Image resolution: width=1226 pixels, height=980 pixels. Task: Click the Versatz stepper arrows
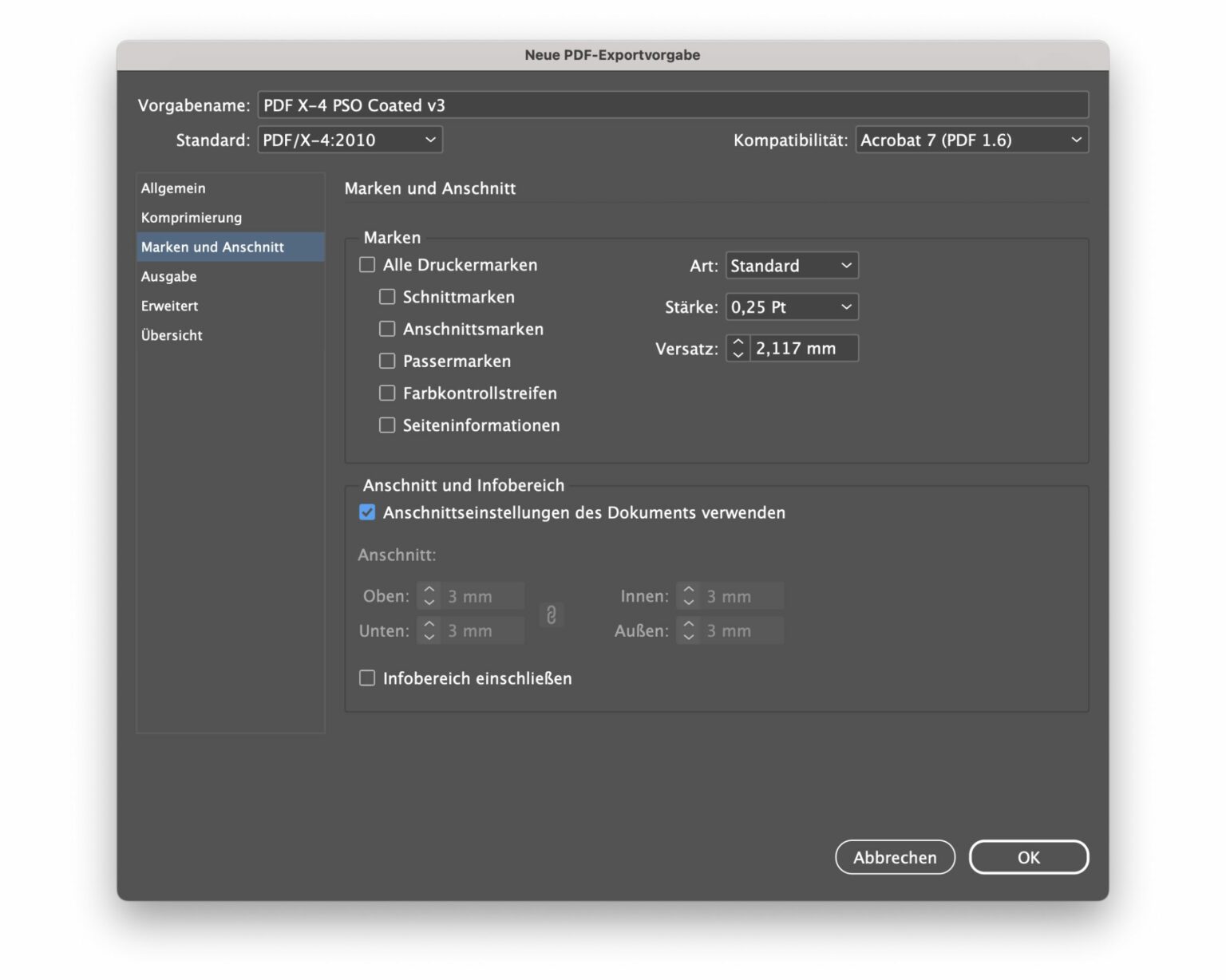coord(738,349)
